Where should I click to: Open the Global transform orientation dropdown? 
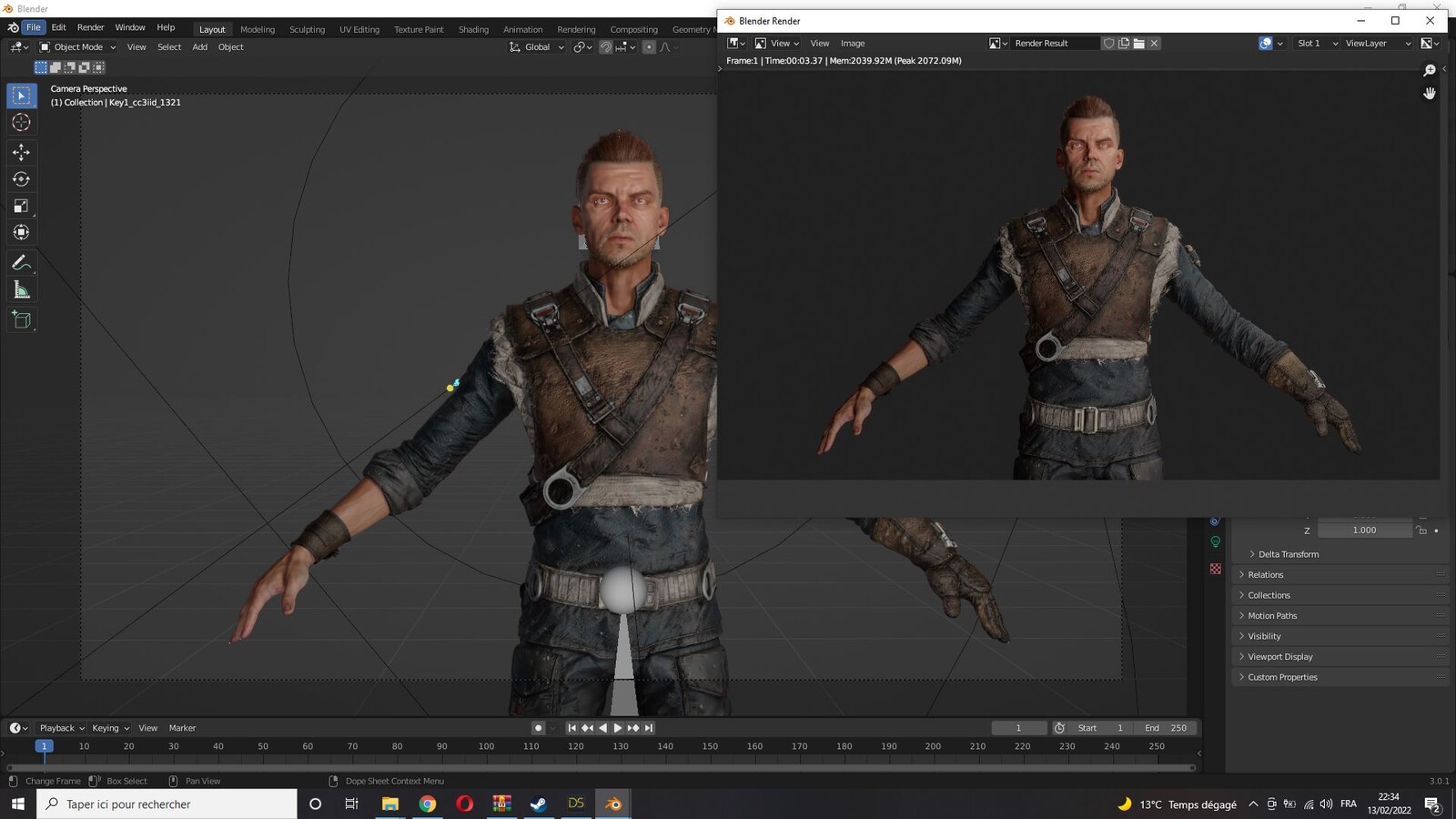[x=537, y=47]
